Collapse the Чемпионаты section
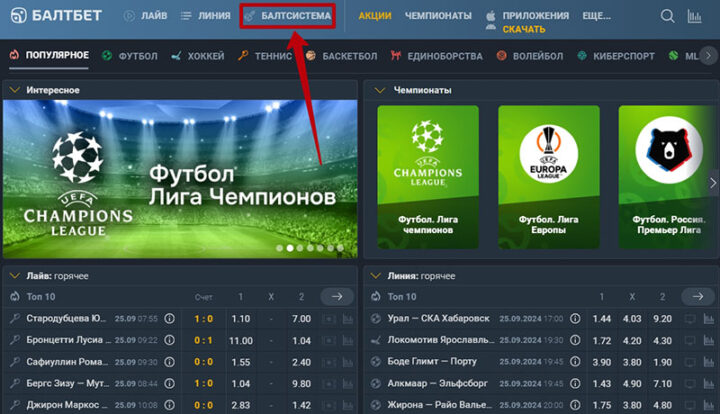This screenshot has height=414, width=720. tap(379, 90)
